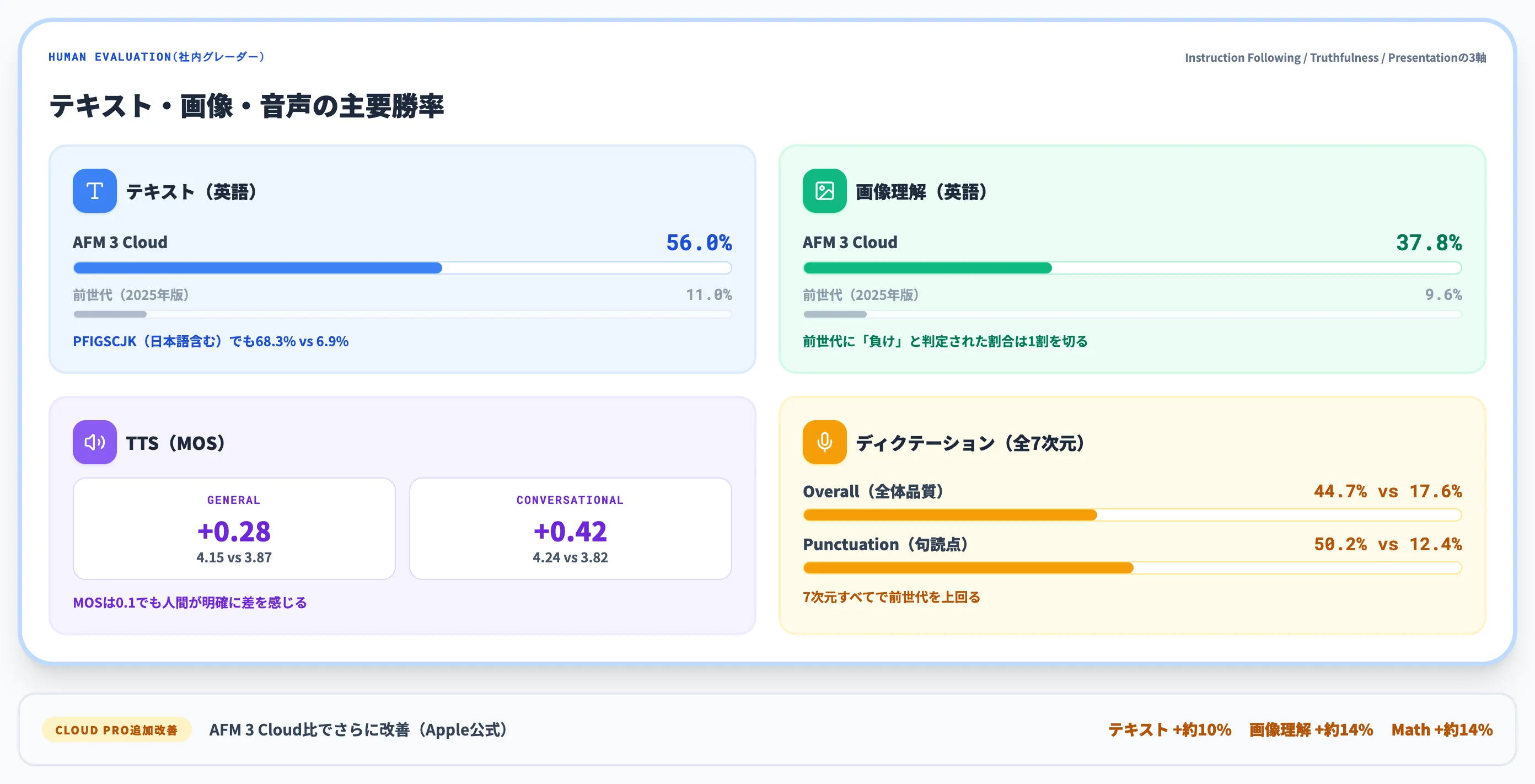Click the orange microphone dictation icon
The height and width of the screenshot is (784, 1535).
pyautogui.click(x=825, y=442)
